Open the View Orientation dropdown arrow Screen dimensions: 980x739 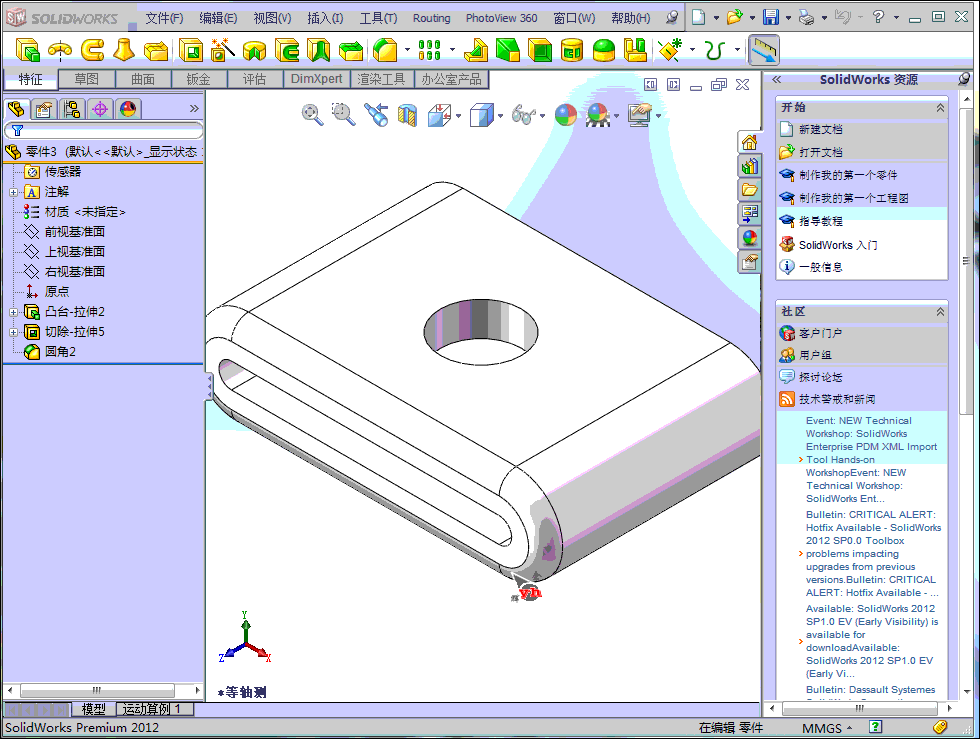coord(459,116)
